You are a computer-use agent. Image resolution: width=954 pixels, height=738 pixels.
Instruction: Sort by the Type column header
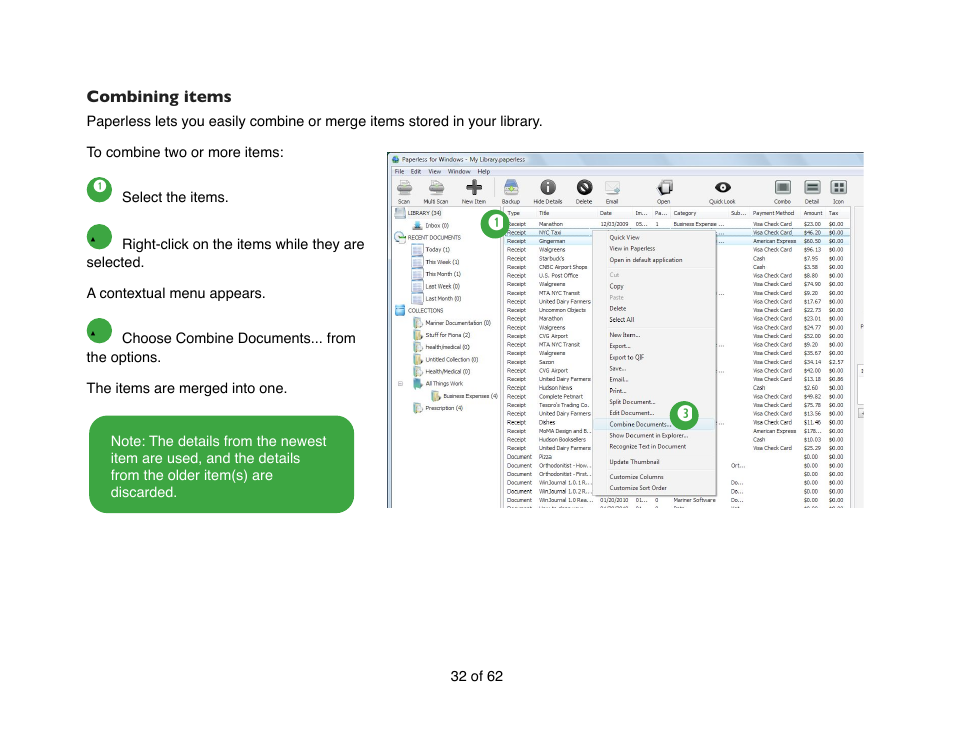point(514,213)
